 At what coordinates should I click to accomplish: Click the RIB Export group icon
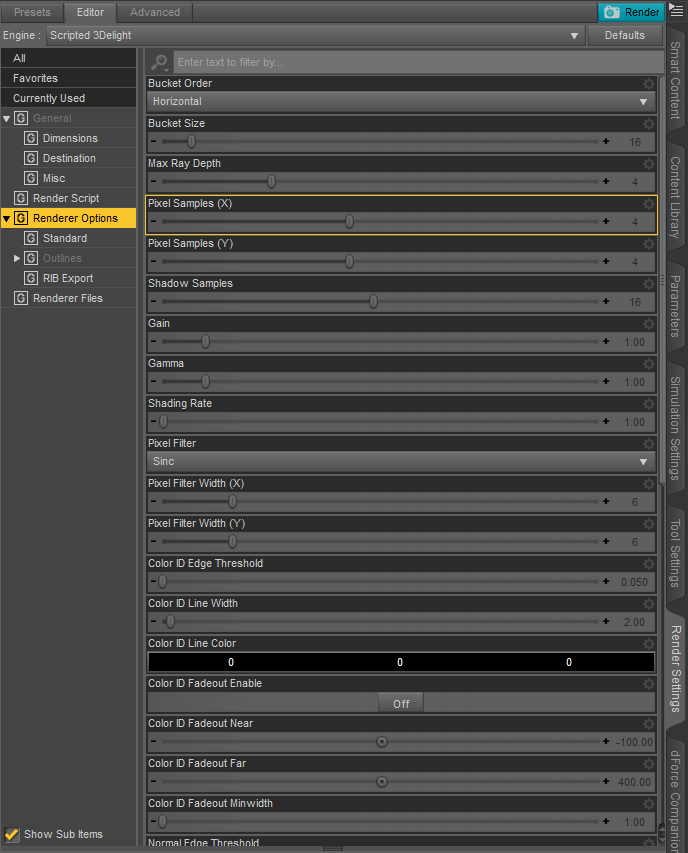[31, 278]
